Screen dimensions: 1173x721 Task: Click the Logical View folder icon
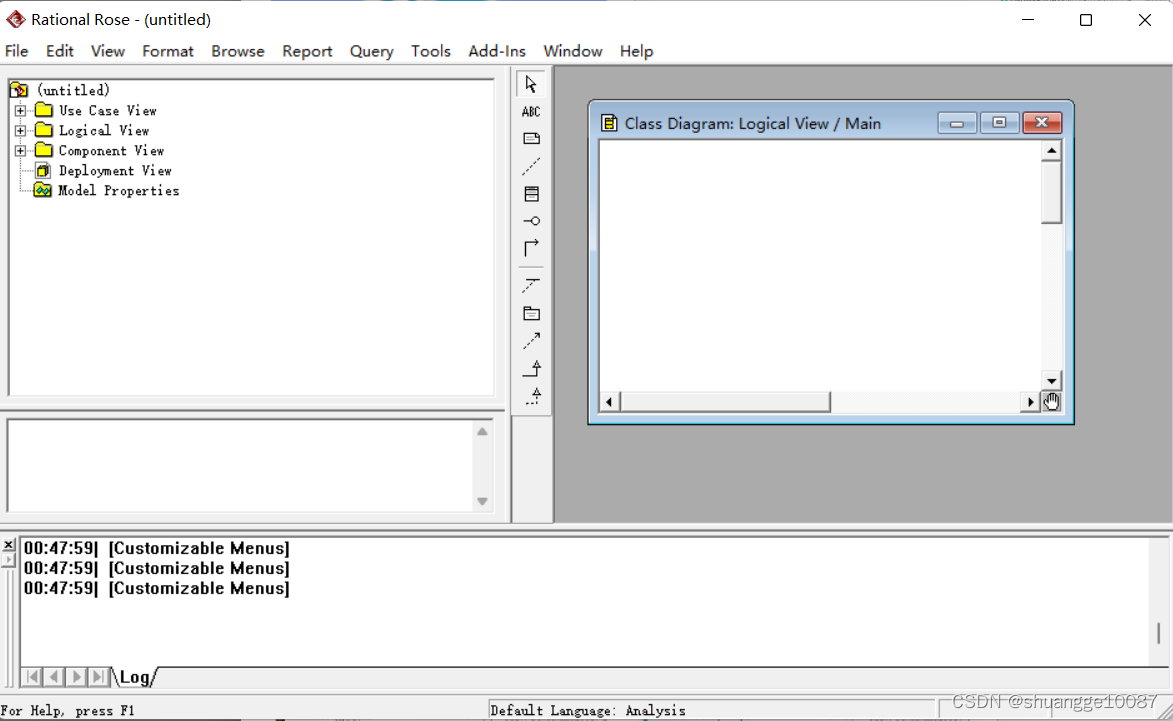(44, 131)
